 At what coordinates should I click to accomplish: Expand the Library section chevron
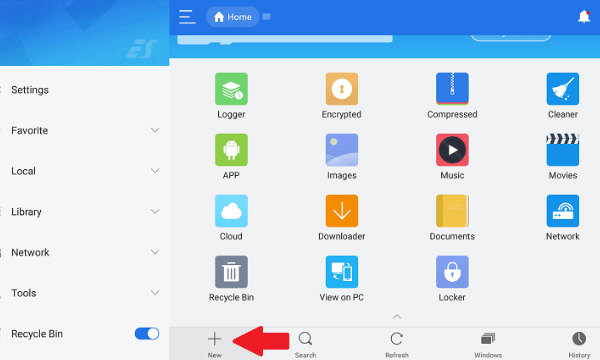(x=155, y=211)
